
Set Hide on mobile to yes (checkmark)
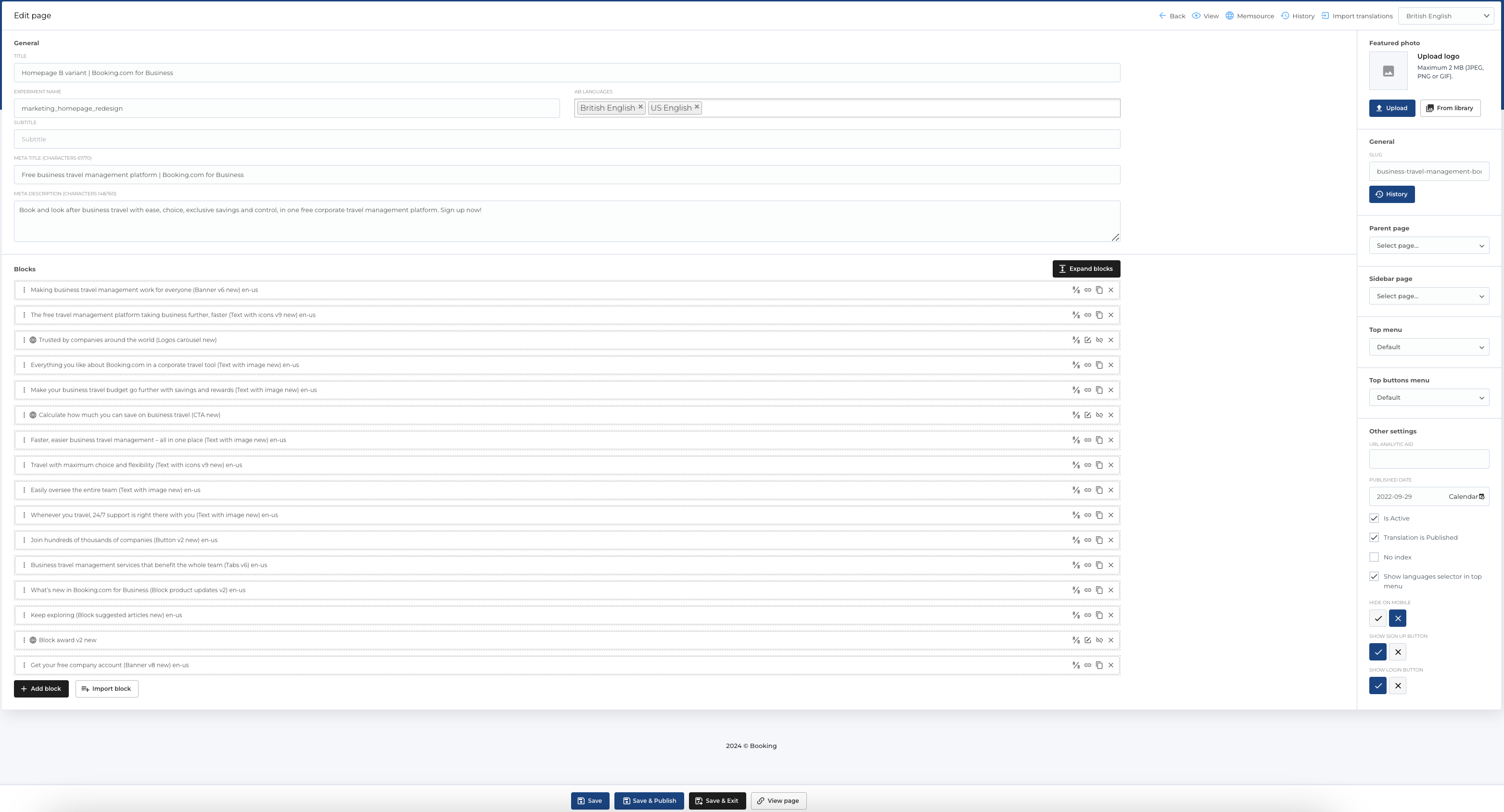[x=1378, y=618]
